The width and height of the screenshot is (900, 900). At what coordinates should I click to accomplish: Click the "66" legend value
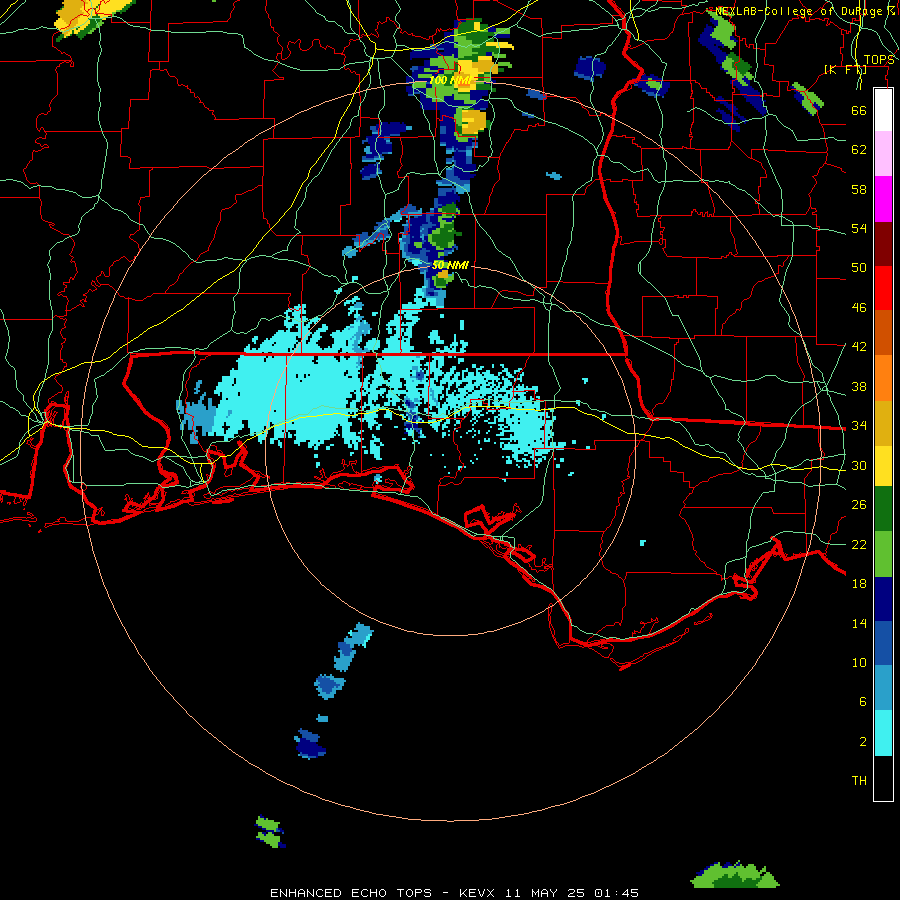[x=859, y=110]
